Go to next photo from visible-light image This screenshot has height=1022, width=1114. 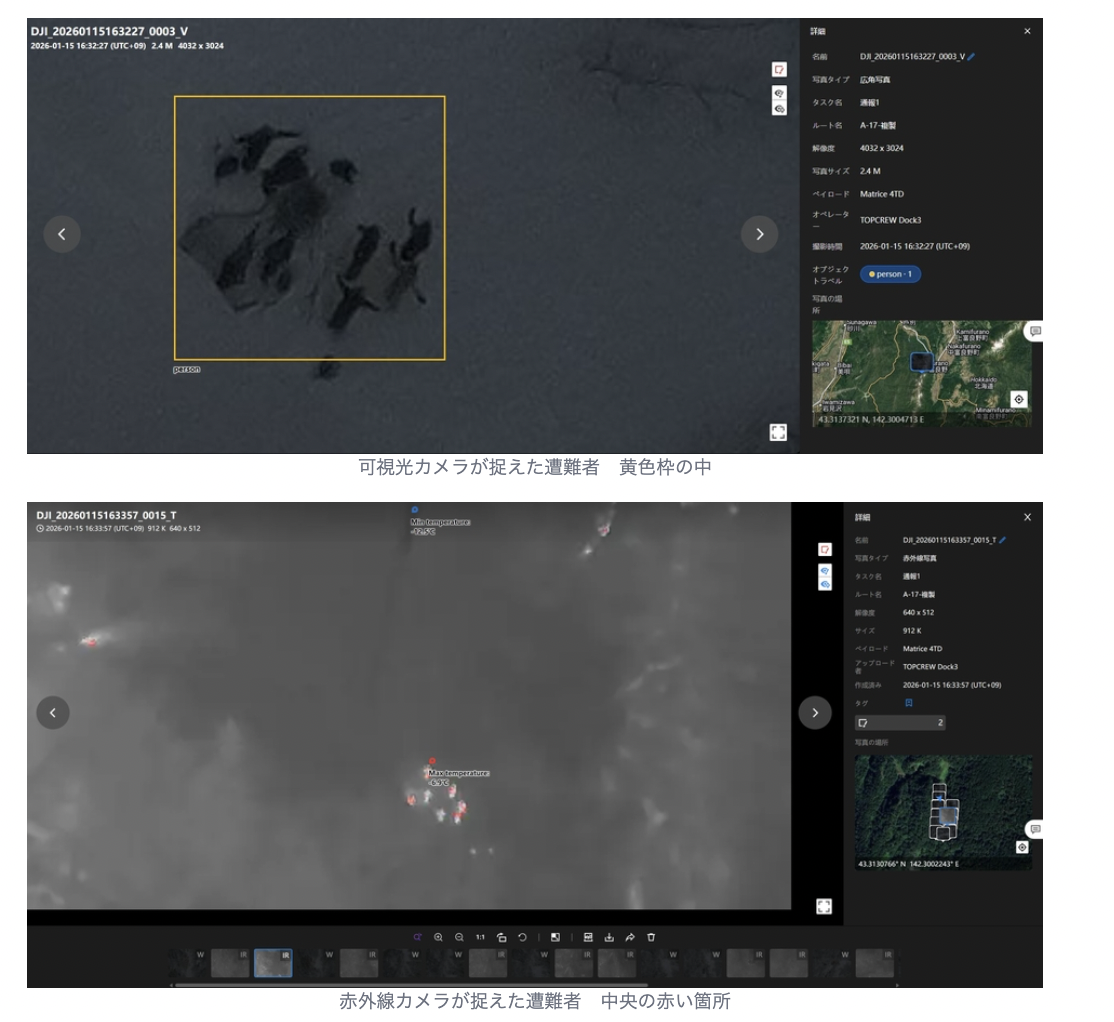759,234
